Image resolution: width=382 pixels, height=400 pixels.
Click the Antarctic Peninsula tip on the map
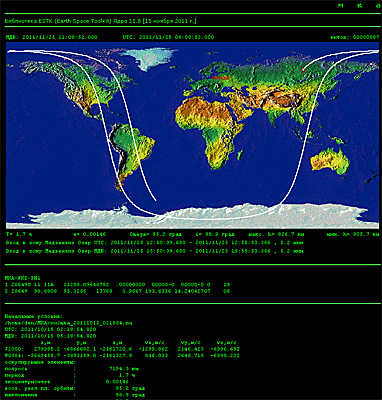tap(124, 207)
